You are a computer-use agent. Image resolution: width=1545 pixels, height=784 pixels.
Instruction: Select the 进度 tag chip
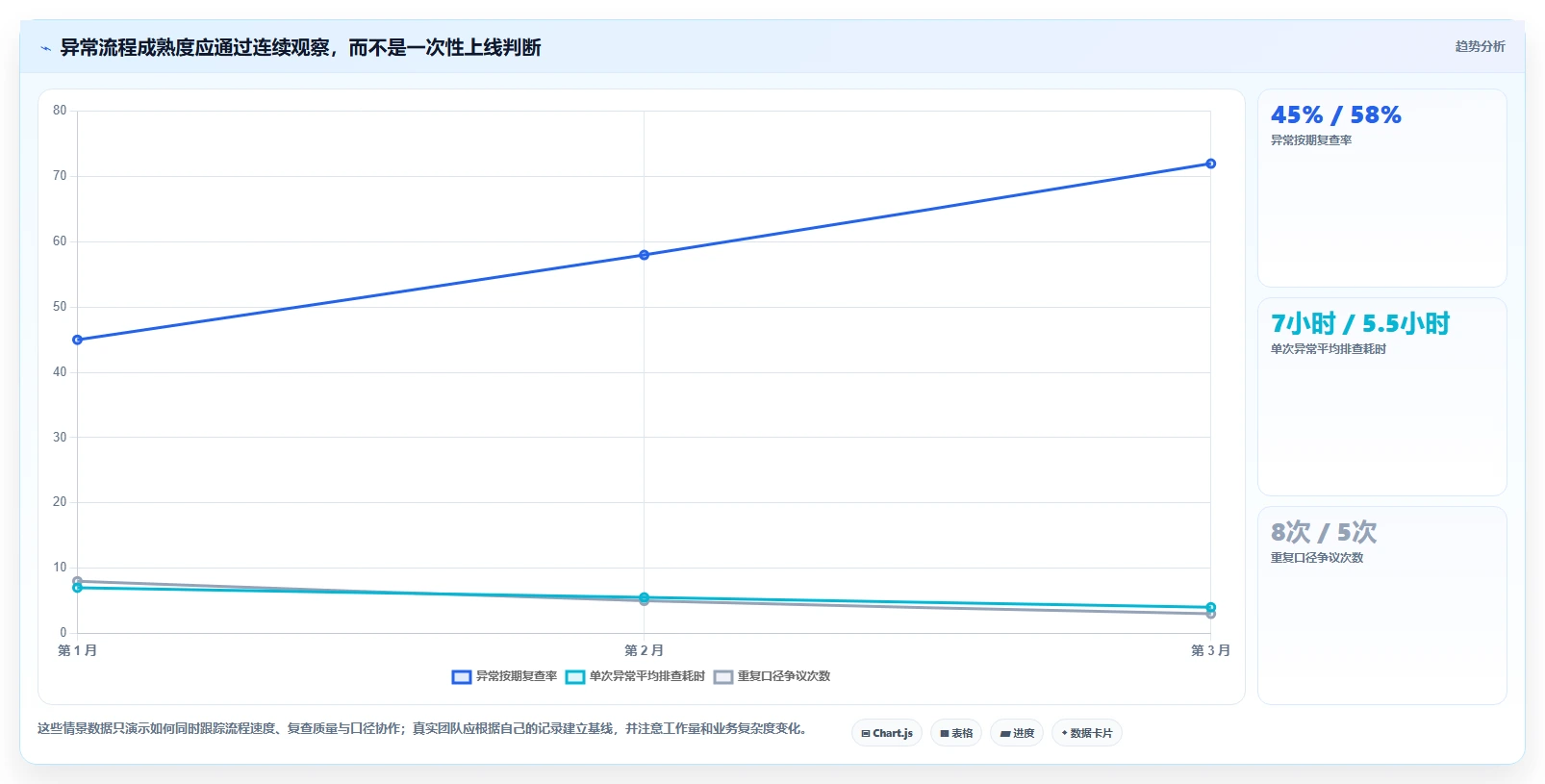[1017, 733]
